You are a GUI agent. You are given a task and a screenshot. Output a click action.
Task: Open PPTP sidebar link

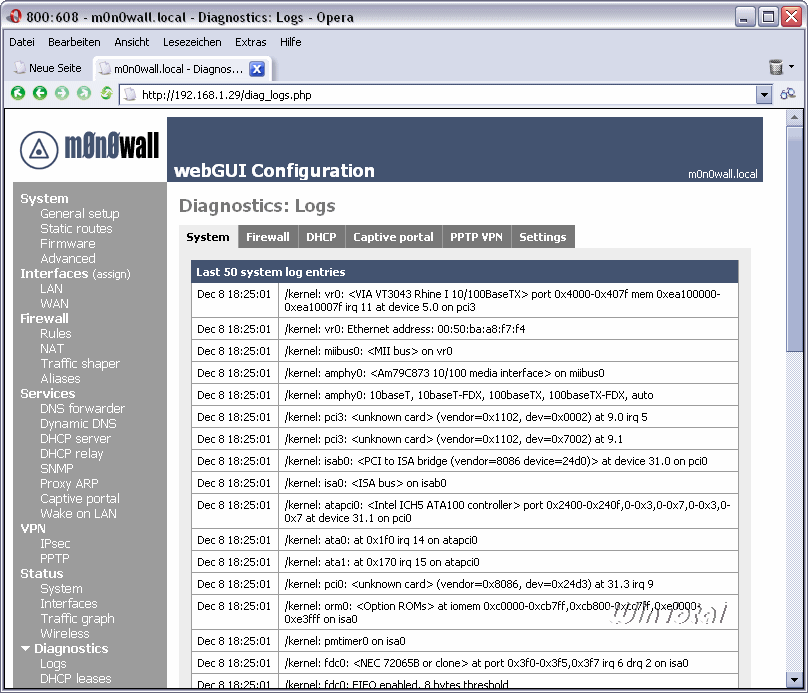55,559
